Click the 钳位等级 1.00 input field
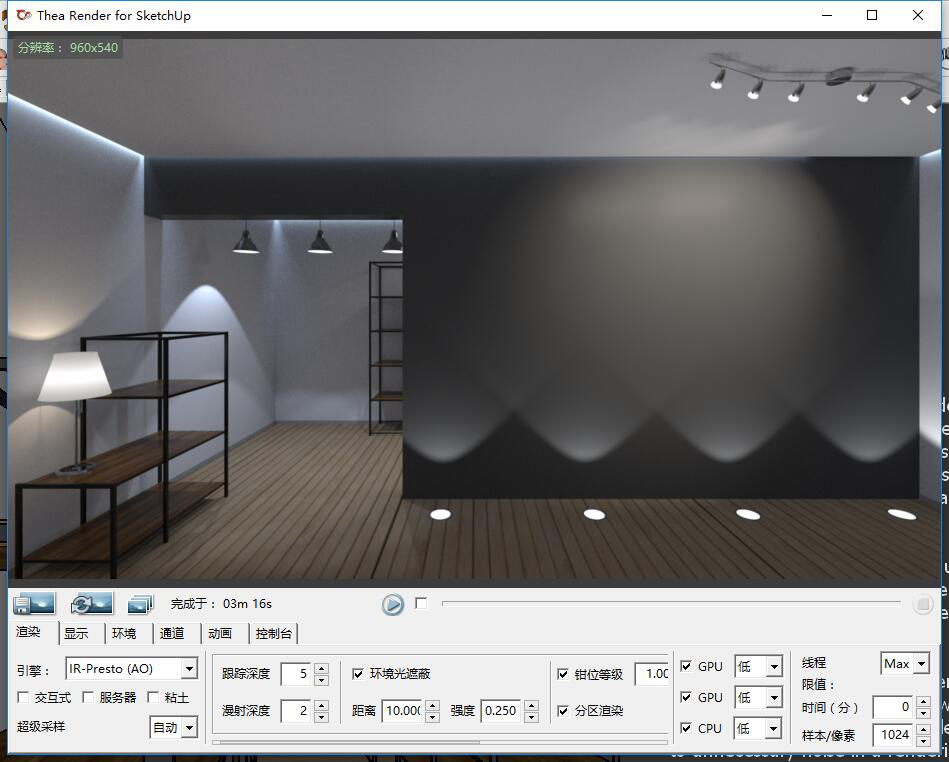Screen dimensions: 949x762 (651, 674)
